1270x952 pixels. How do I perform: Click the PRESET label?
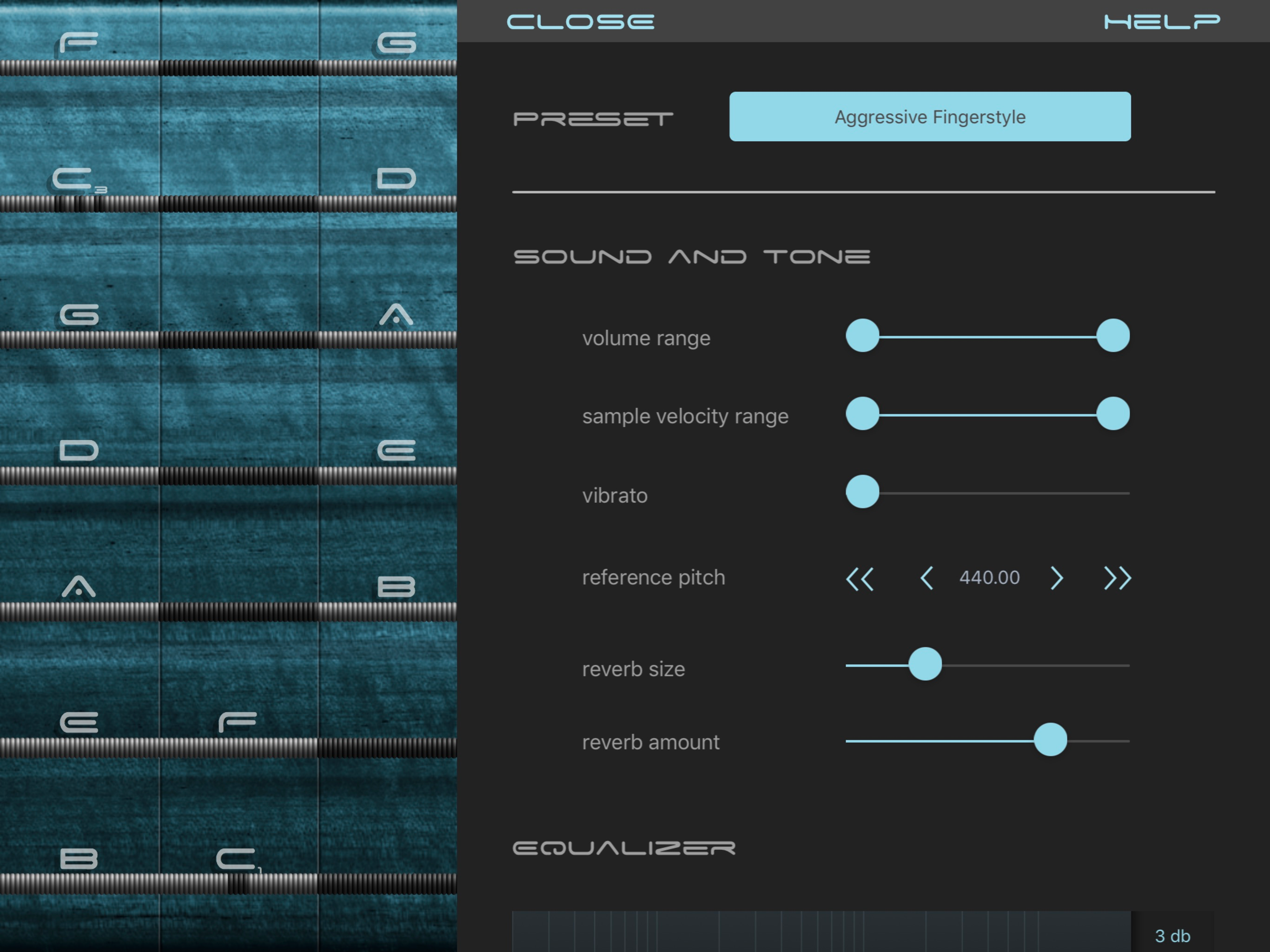[x=593, y=119]
